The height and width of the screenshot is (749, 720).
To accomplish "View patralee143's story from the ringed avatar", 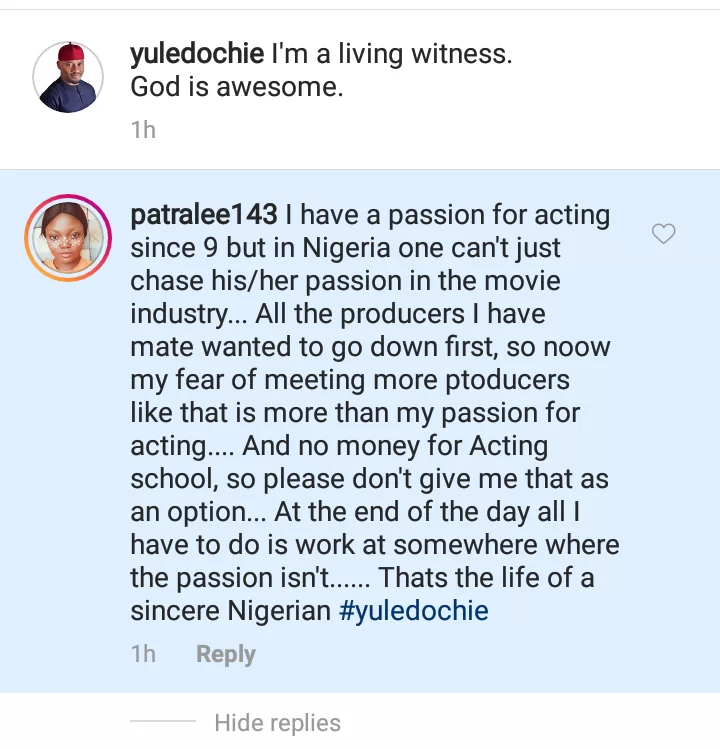I will (x=68, y=236).
